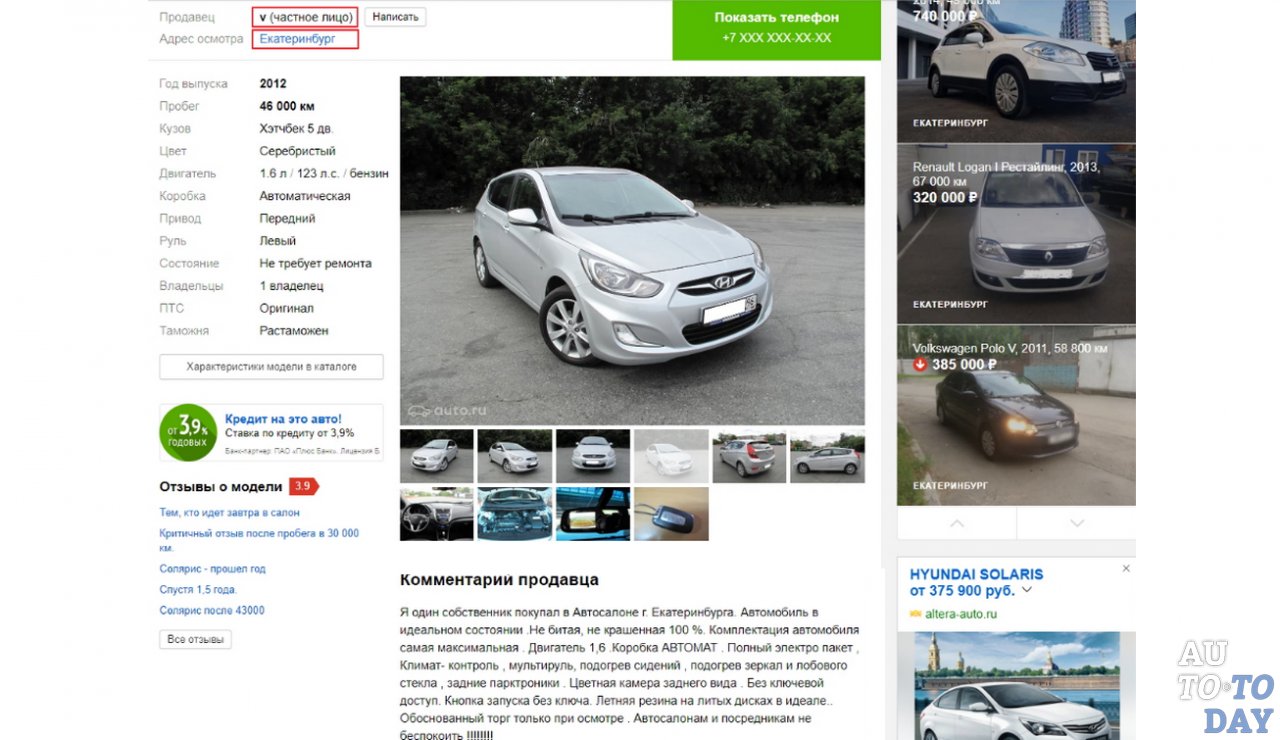The image size is (1280, 740).
Task: Open the review Тем, кто идет завтра в салон
Action: tap(229, 513)
